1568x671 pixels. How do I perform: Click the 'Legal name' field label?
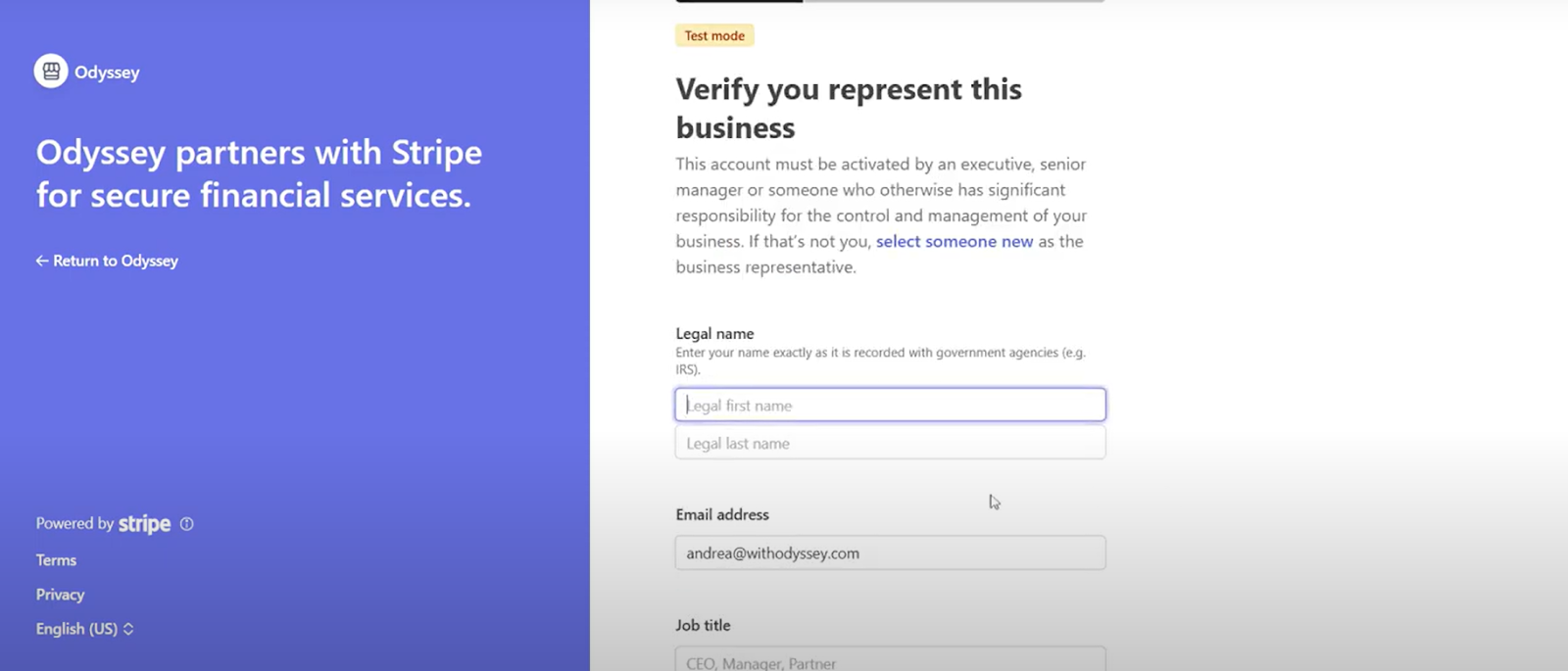click(714, 334)
